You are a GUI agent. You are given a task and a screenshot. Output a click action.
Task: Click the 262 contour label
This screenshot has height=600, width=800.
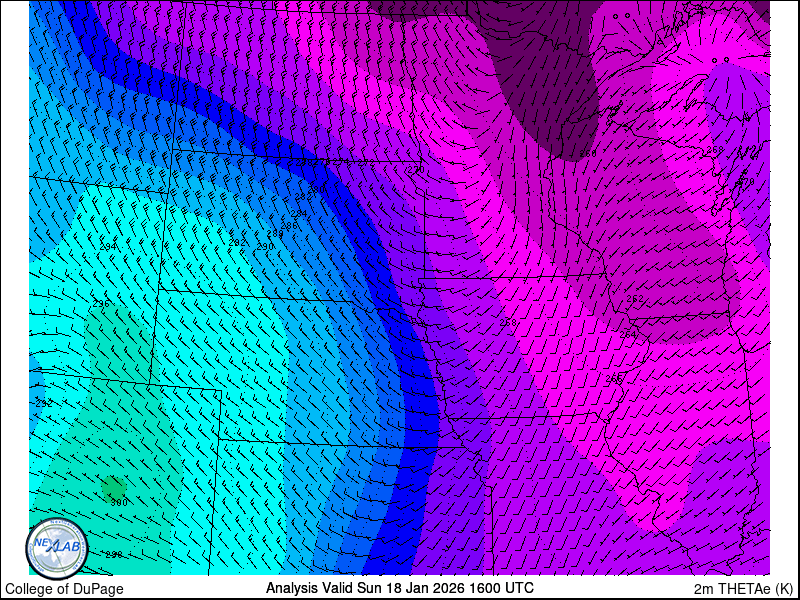click(x=635, y=298)
